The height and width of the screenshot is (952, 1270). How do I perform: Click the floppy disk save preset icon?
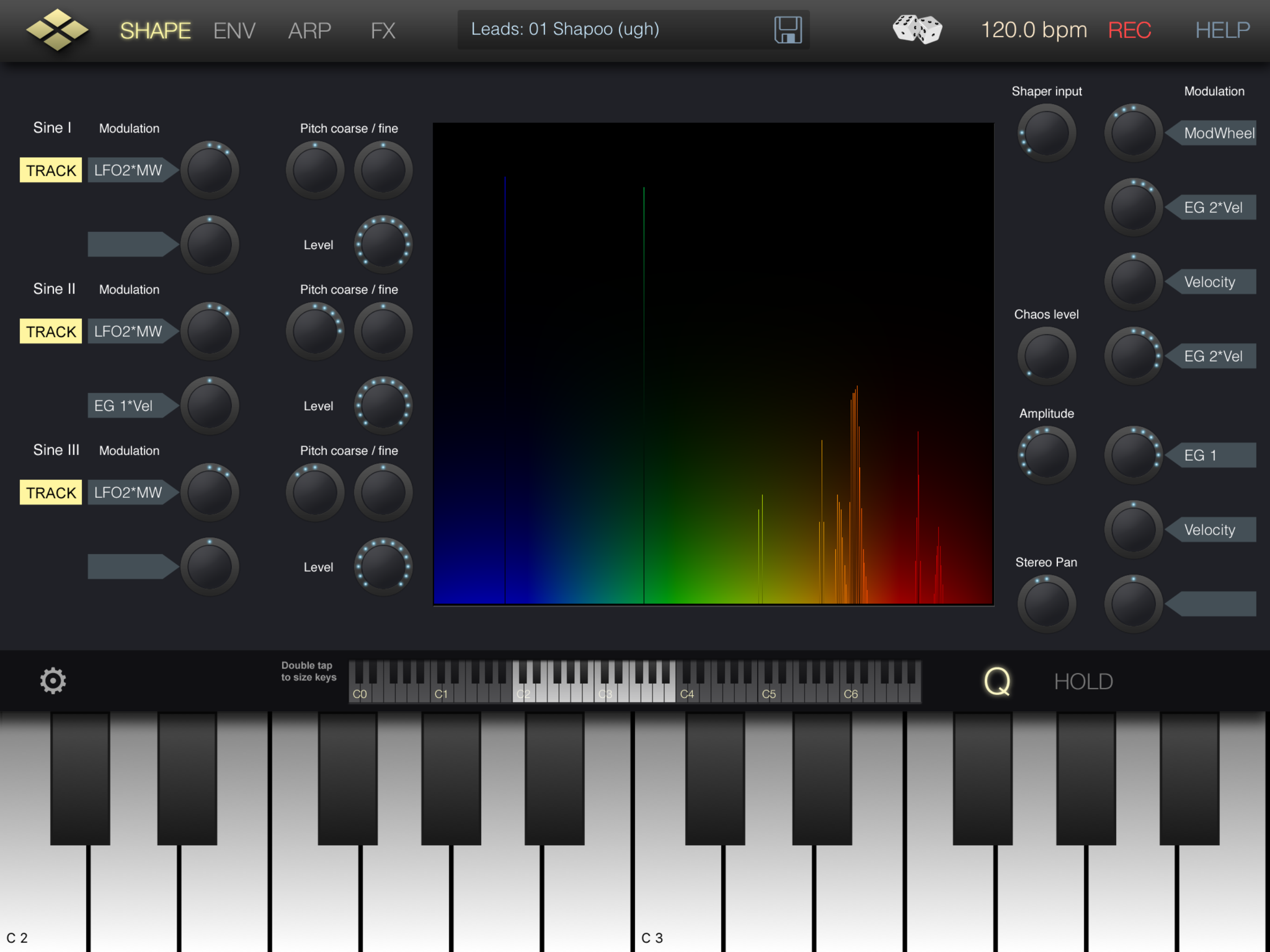click(x=788, y=30)
